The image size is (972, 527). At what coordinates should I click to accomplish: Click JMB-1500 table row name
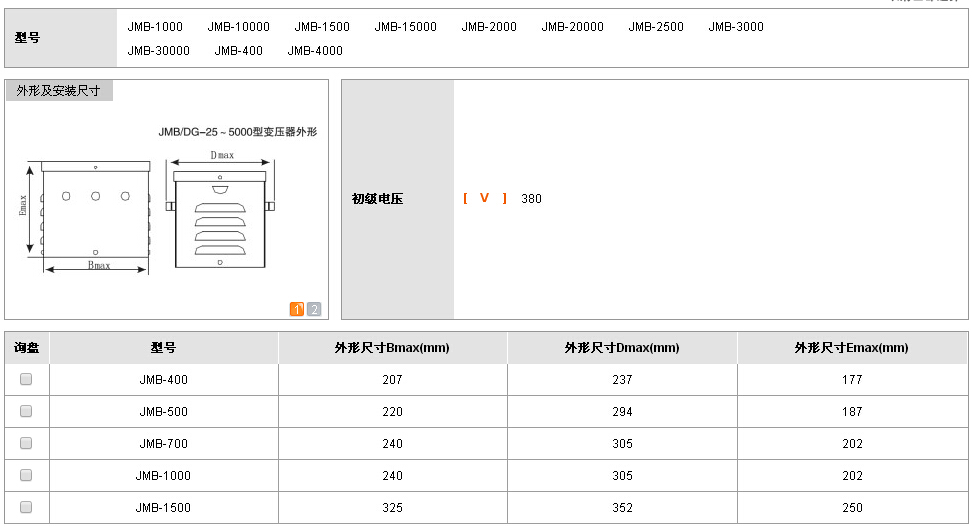tap(164, 508)
